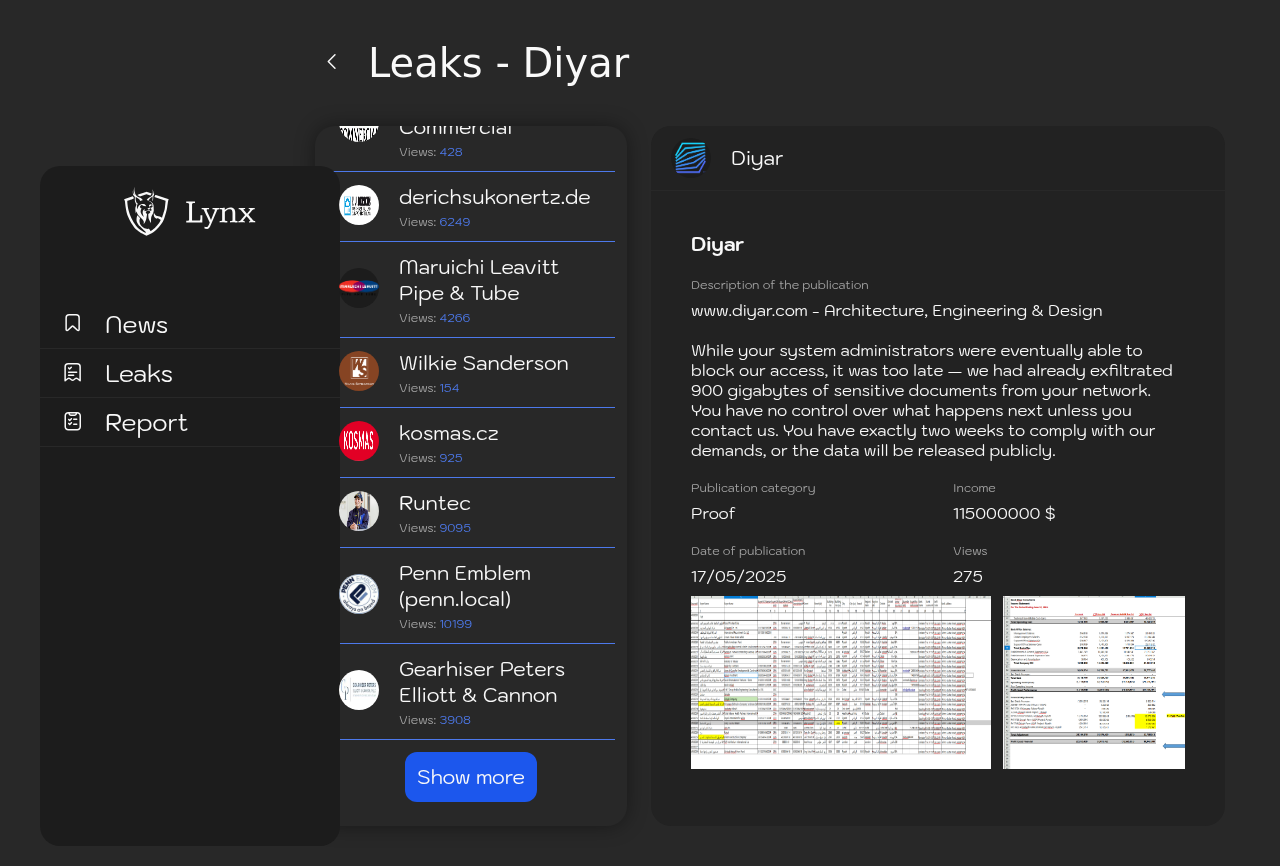Click the Penn Emblem logo avatar
The width and height of the screenshot is (1280, 866).
tap(359, 594)
